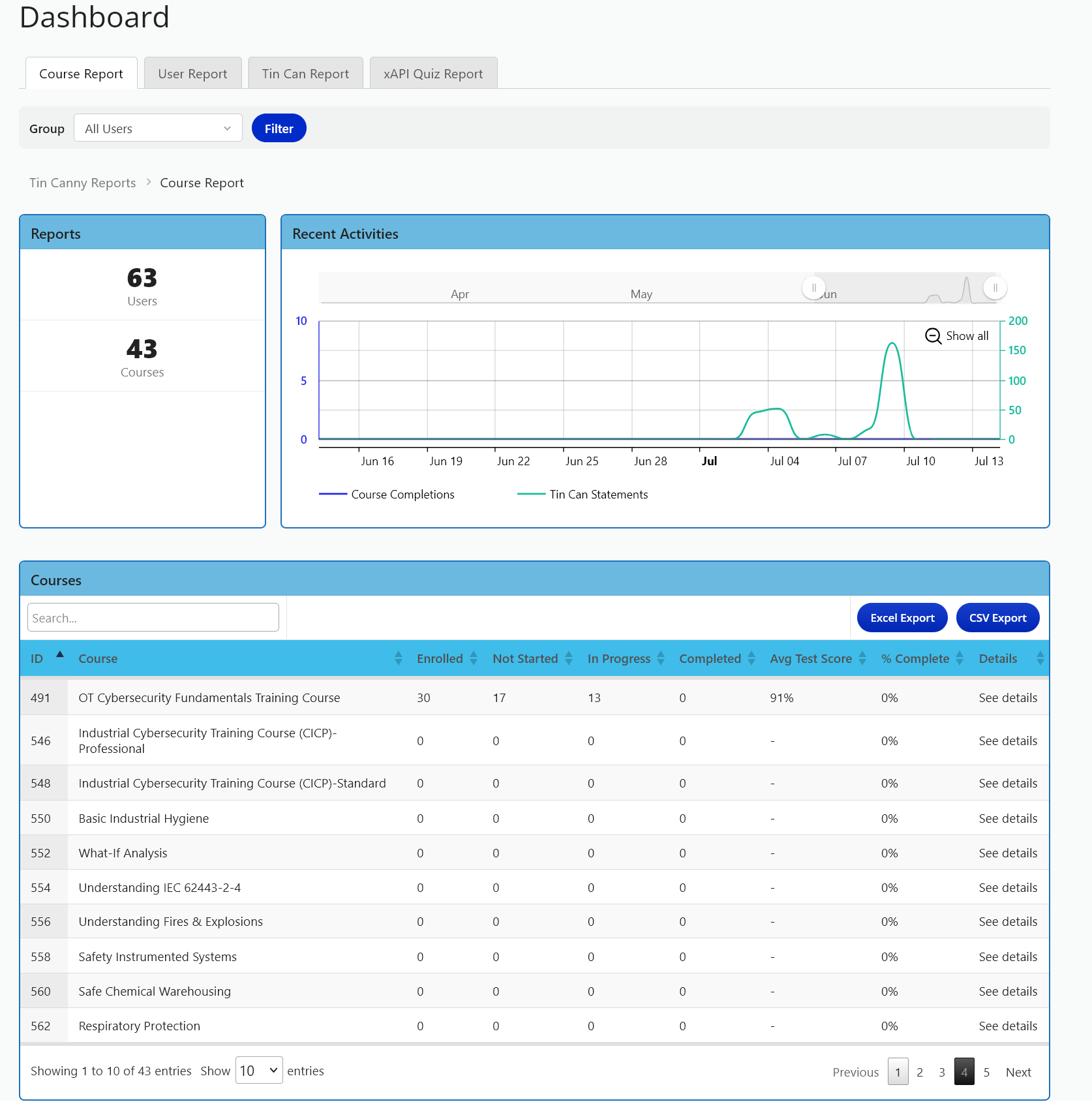1092x1102 pixels.
Task: Open the Tin Can Report tab
Action: pos(305,73)
